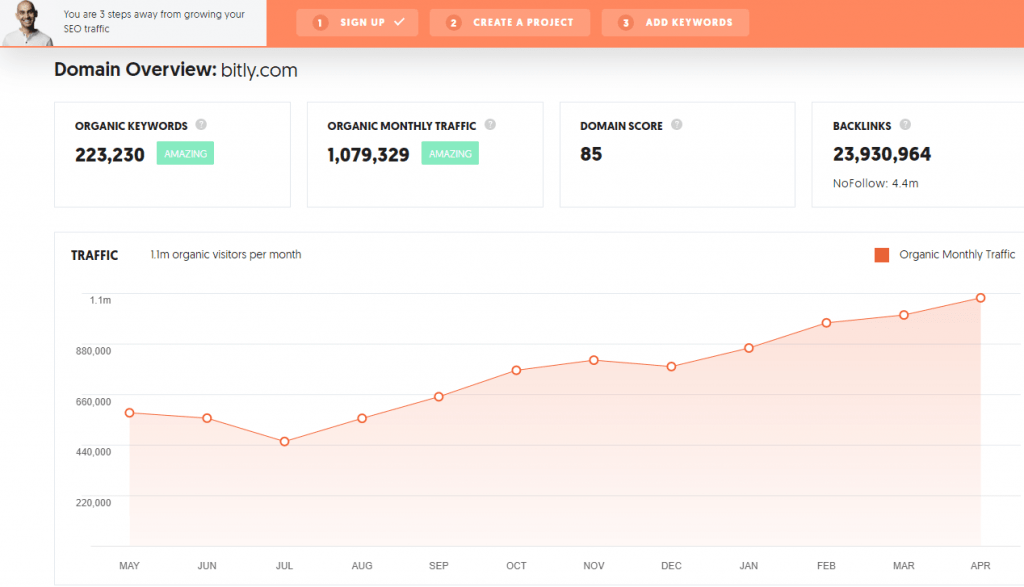Click the AMAZING badge next to 1,079,329

pos(450,153)
